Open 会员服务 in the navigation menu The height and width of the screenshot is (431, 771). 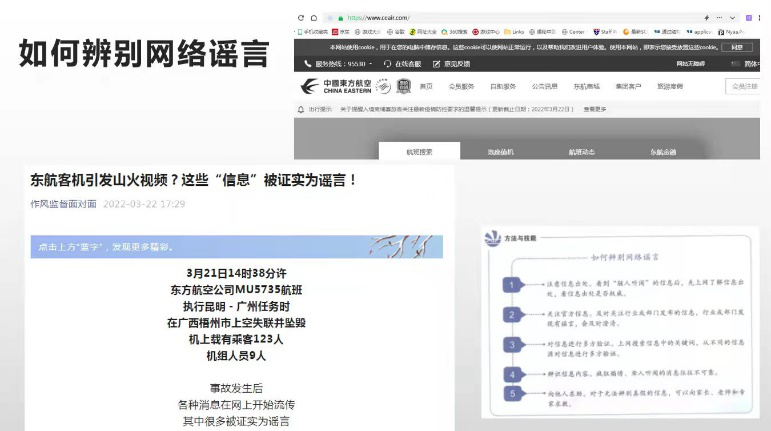click(462, 86)
